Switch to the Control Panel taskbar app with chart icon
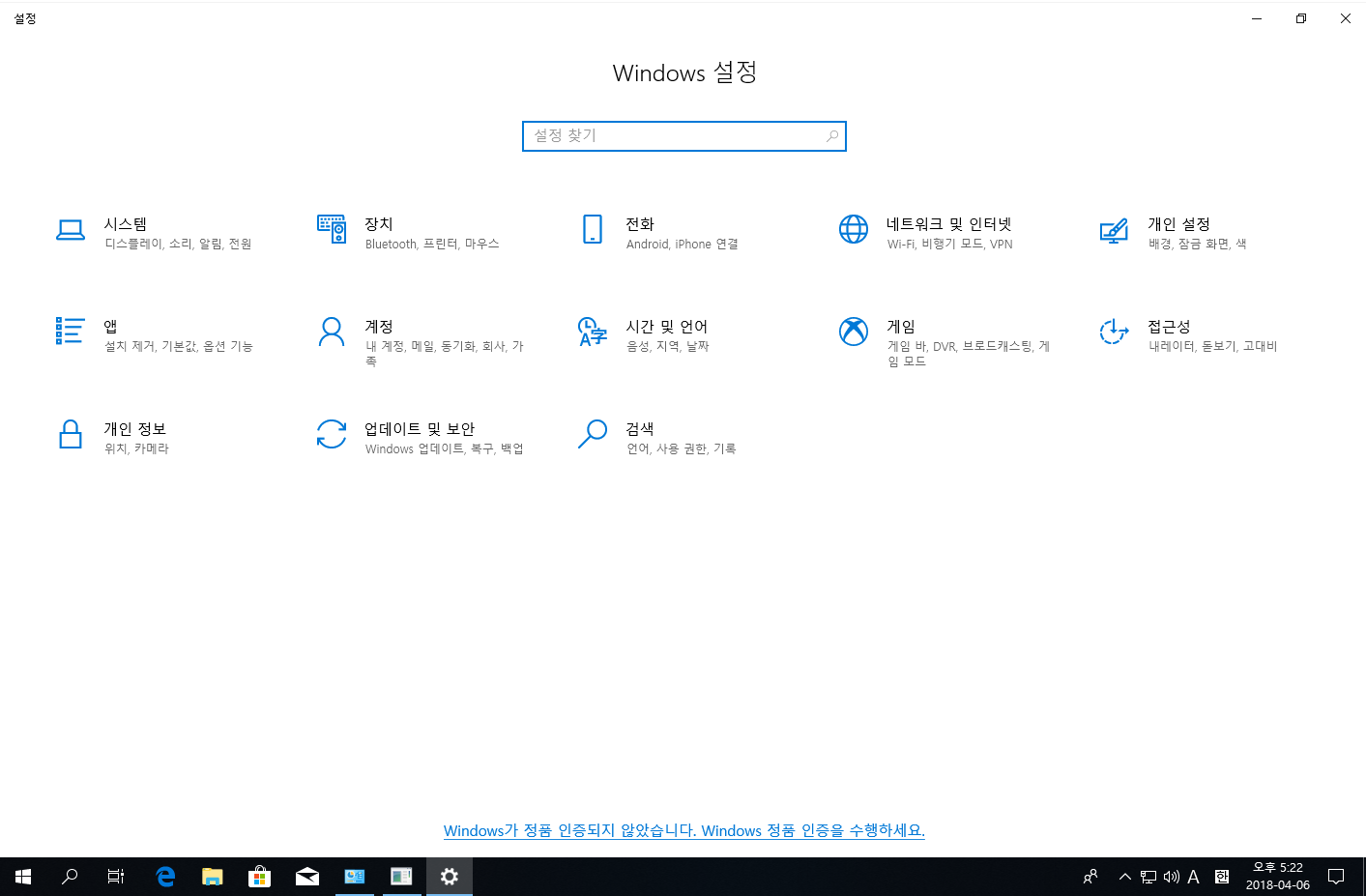The width and height of the screenshot is (1366, 896). (355, 877)
